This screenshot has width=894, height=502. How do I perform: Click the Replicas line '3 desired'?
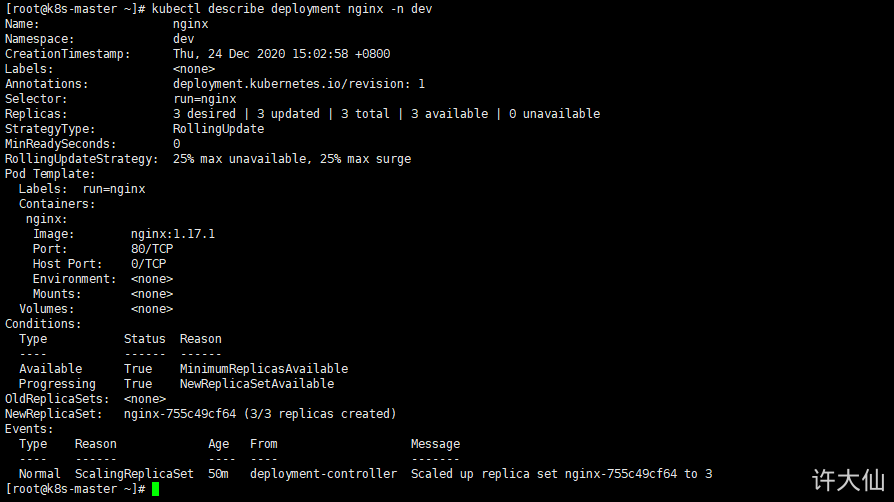pos(204,114)
